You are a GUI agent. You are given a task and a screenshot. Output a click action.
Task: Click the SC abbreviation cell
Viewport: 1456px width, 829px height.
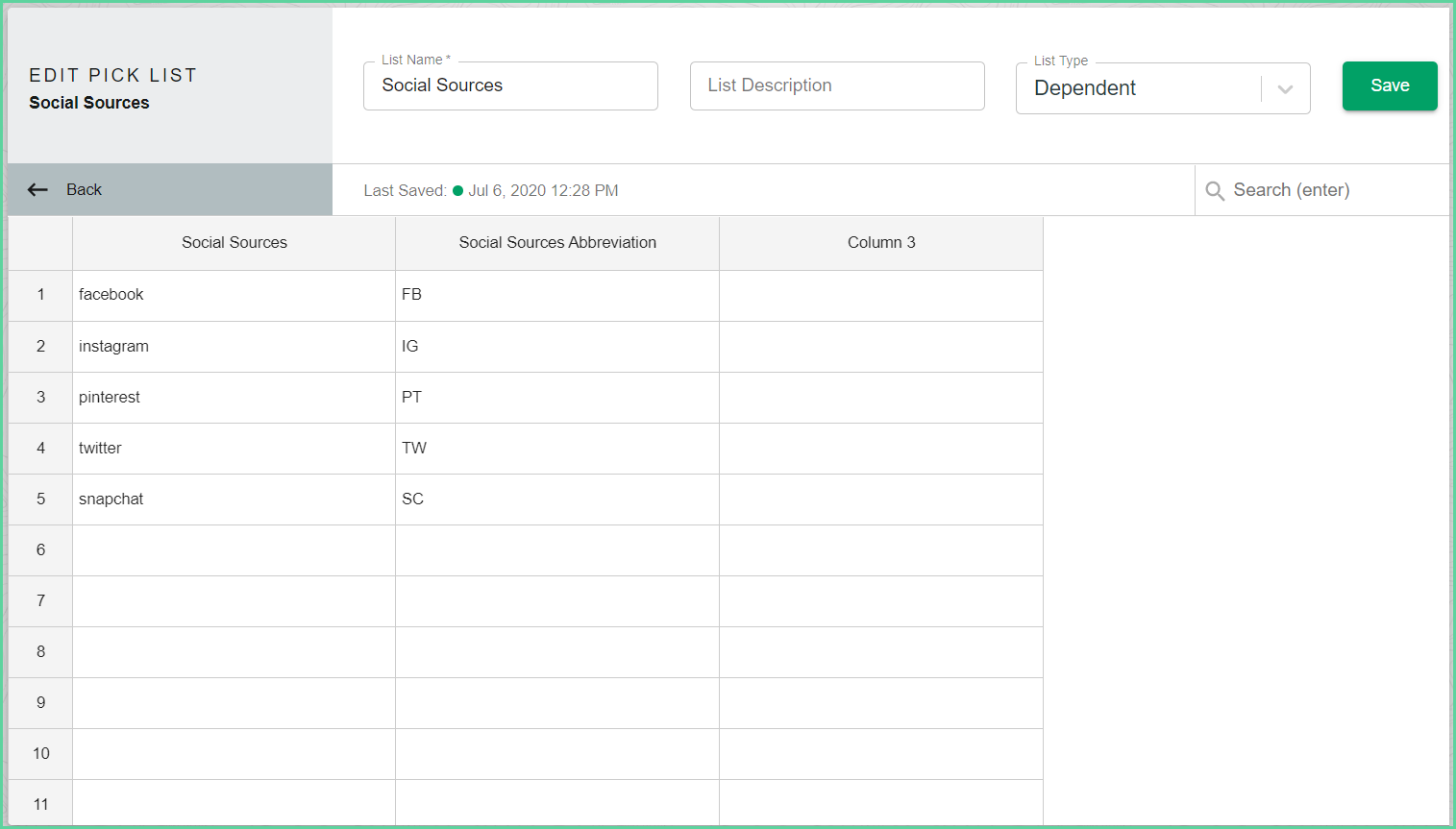557,500
